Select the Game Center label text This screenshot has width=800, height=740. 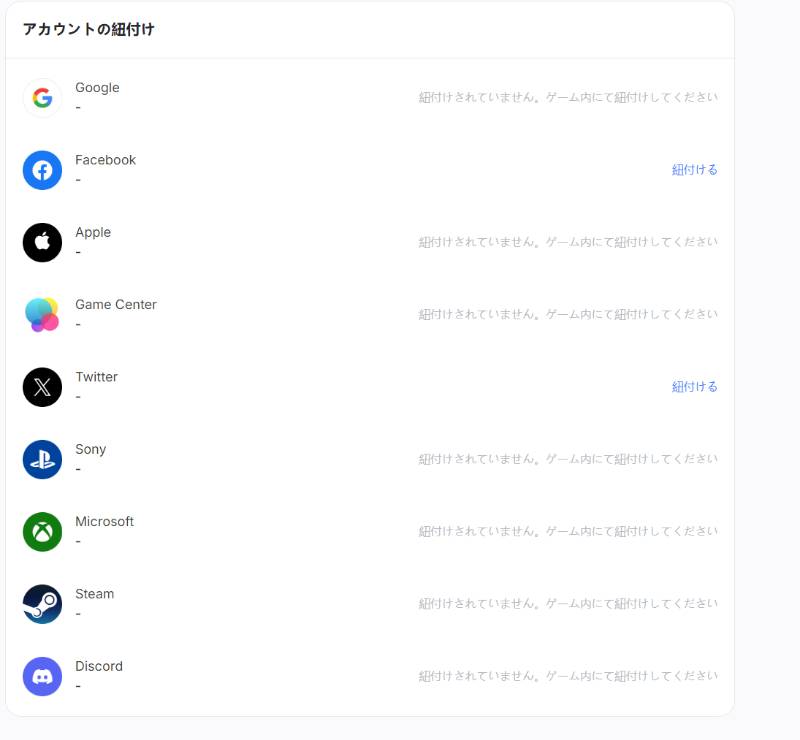pos(116,305)
